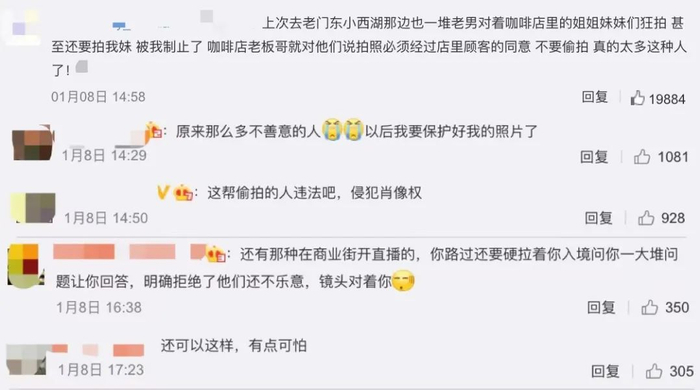Click 回复 on the 14:29 comment
700x390 pixels.
(x=594, y=157)
